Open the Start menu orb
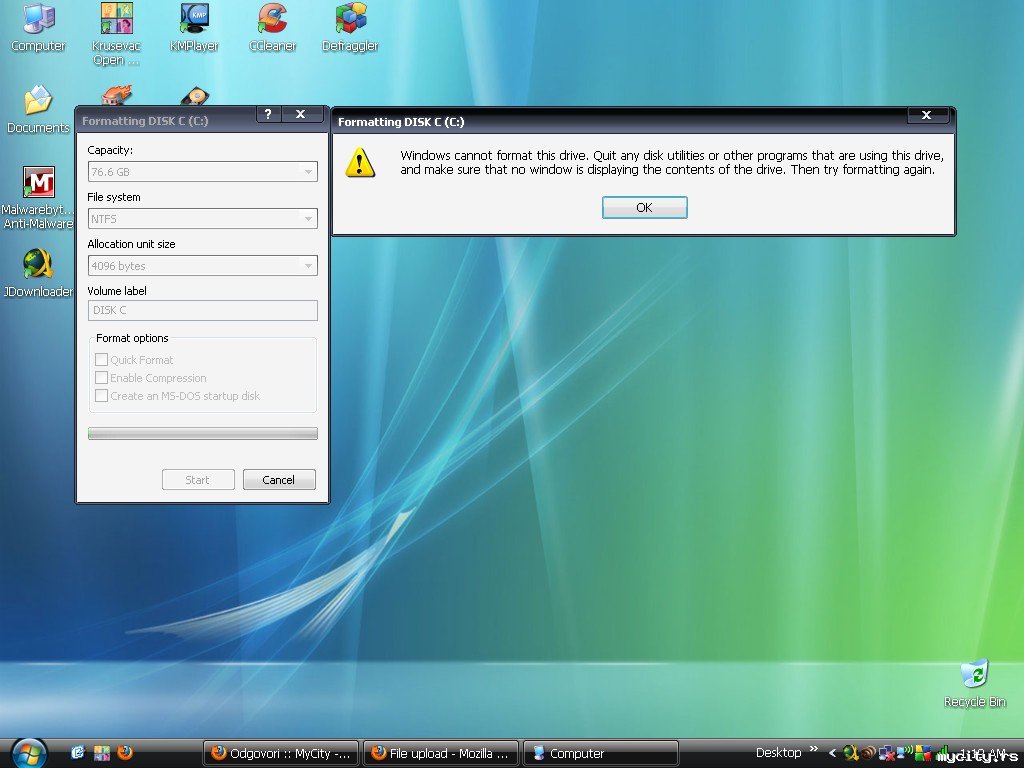The width and height of the screenshot is (1024, 768). [29, 753]
